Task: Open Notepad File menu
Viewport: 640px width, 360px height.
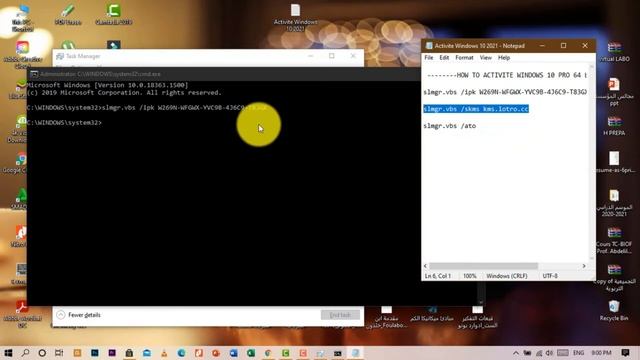Action: 429,58
